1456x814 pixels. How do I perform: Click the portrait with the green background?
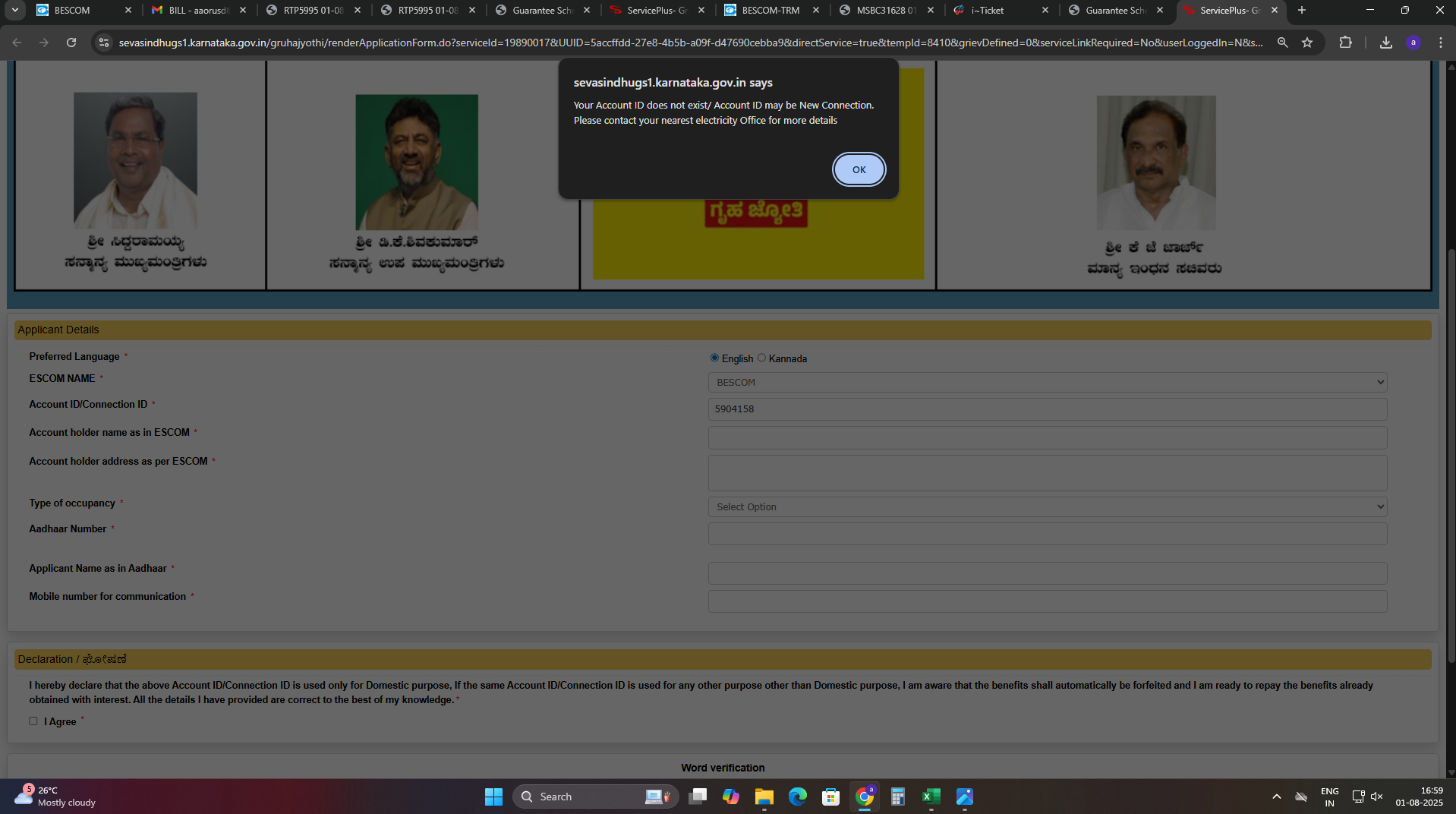coord(417,162)
